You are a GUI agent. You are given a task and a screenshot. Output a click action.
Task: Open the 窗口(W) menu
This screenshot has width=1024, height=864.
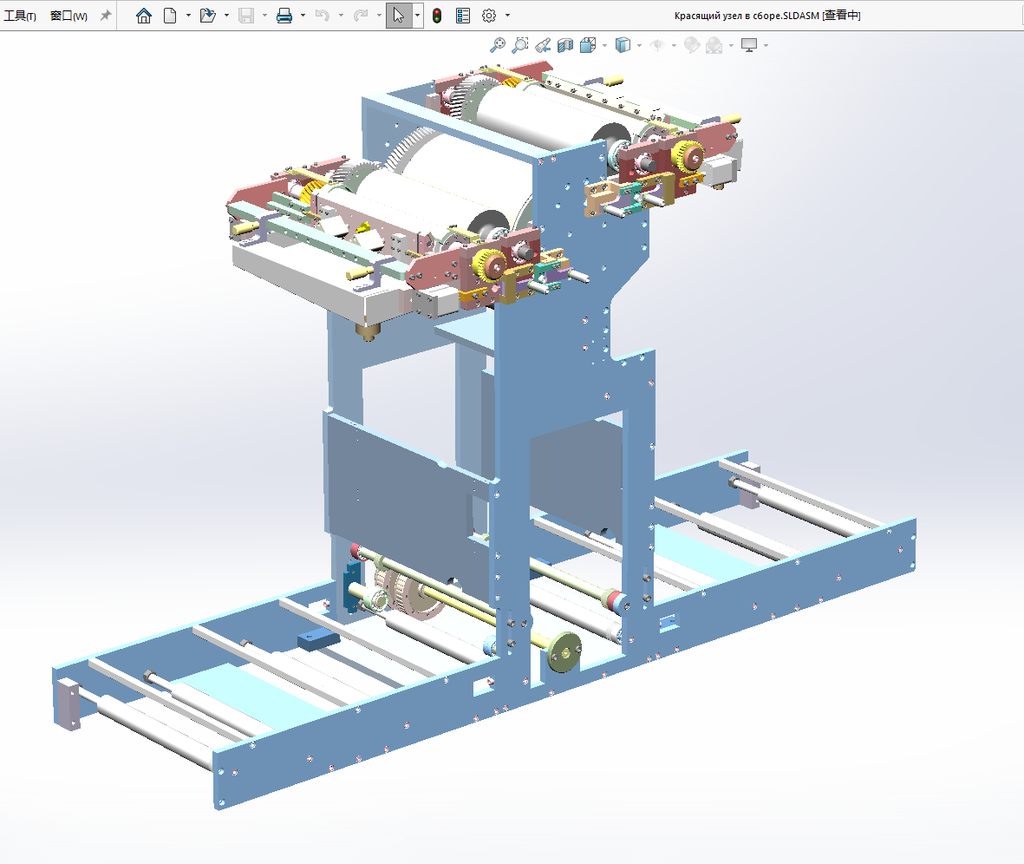(69, 16)
